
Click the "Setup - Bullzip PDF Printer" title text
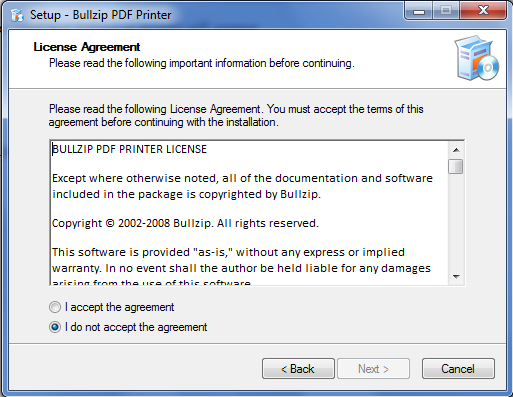tap(101, 15)
